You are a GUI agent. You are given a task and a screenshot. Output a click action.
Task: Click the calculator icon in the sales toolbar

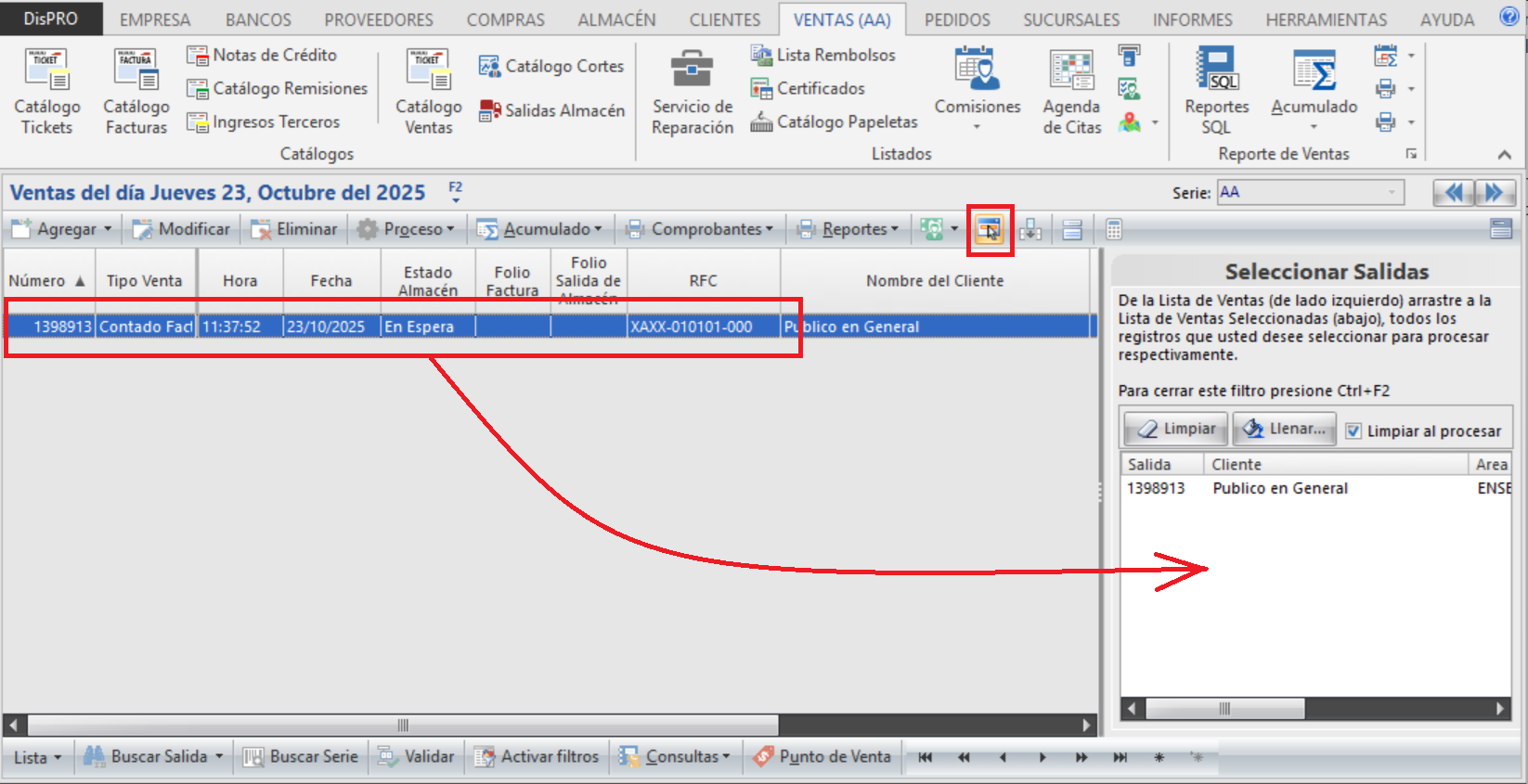click(1114, 229)
